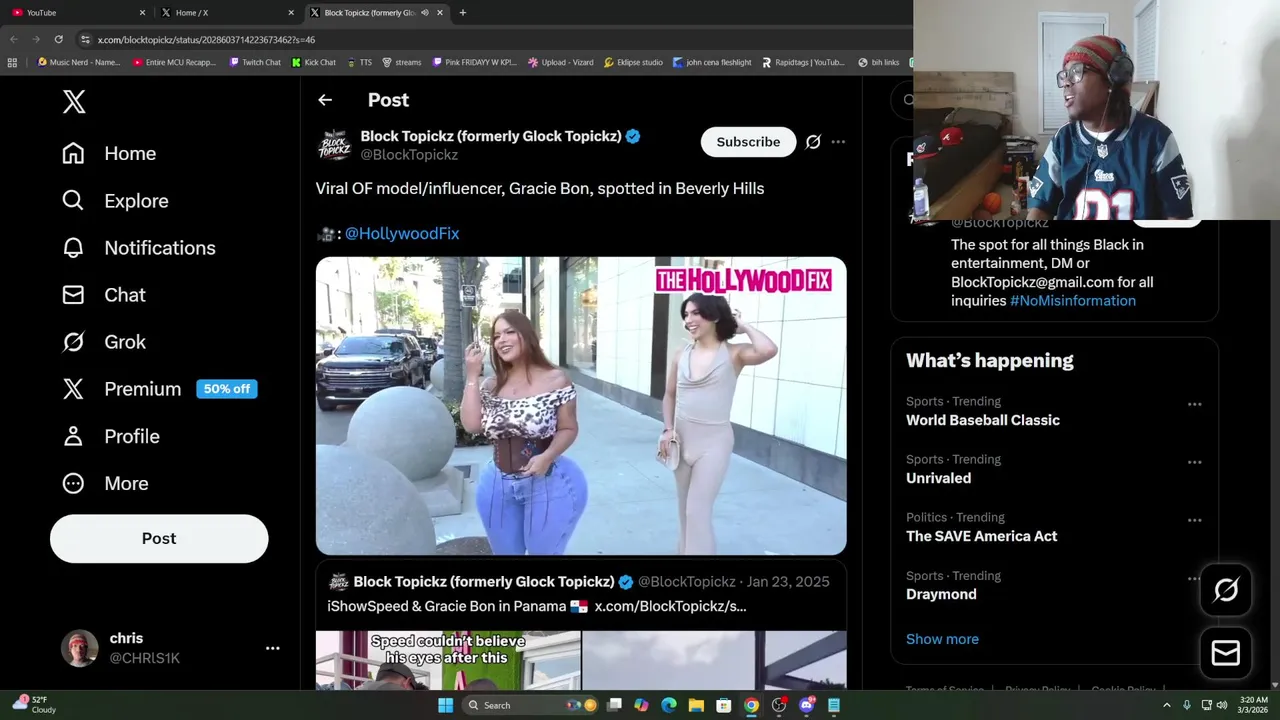Open Profile from the sidebar

click(111, 436)
